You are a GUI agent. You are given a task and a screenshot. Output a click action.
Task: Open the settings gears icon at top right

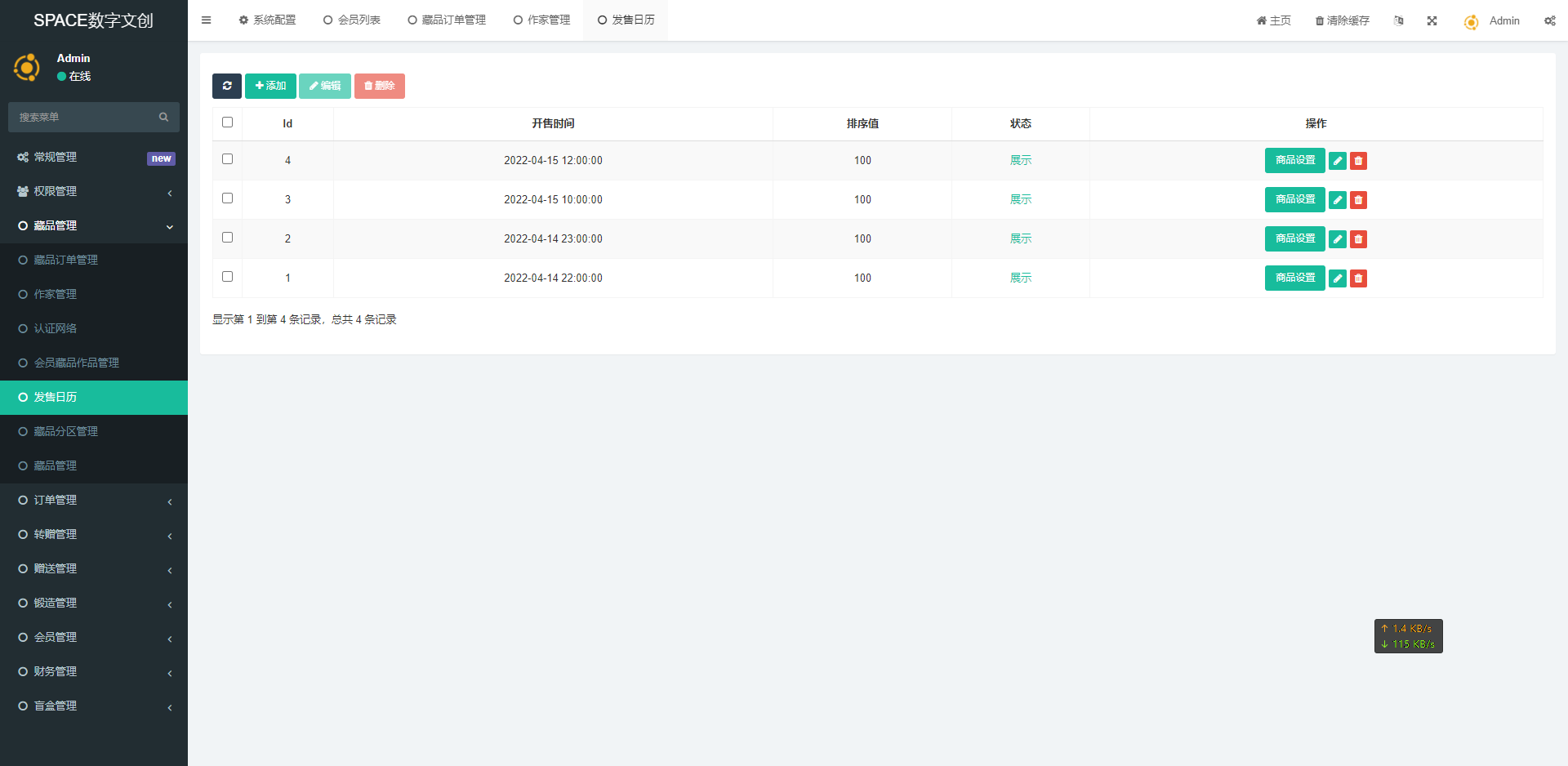(x=1549, y=21)
